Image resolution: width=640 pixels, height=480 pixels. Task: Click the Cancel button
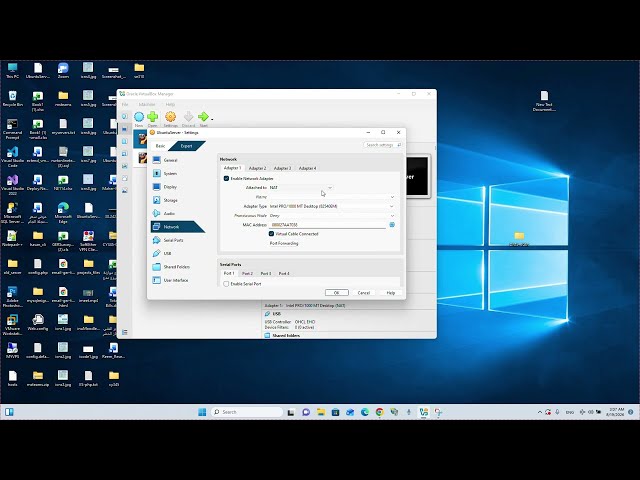tap(364, 293)
